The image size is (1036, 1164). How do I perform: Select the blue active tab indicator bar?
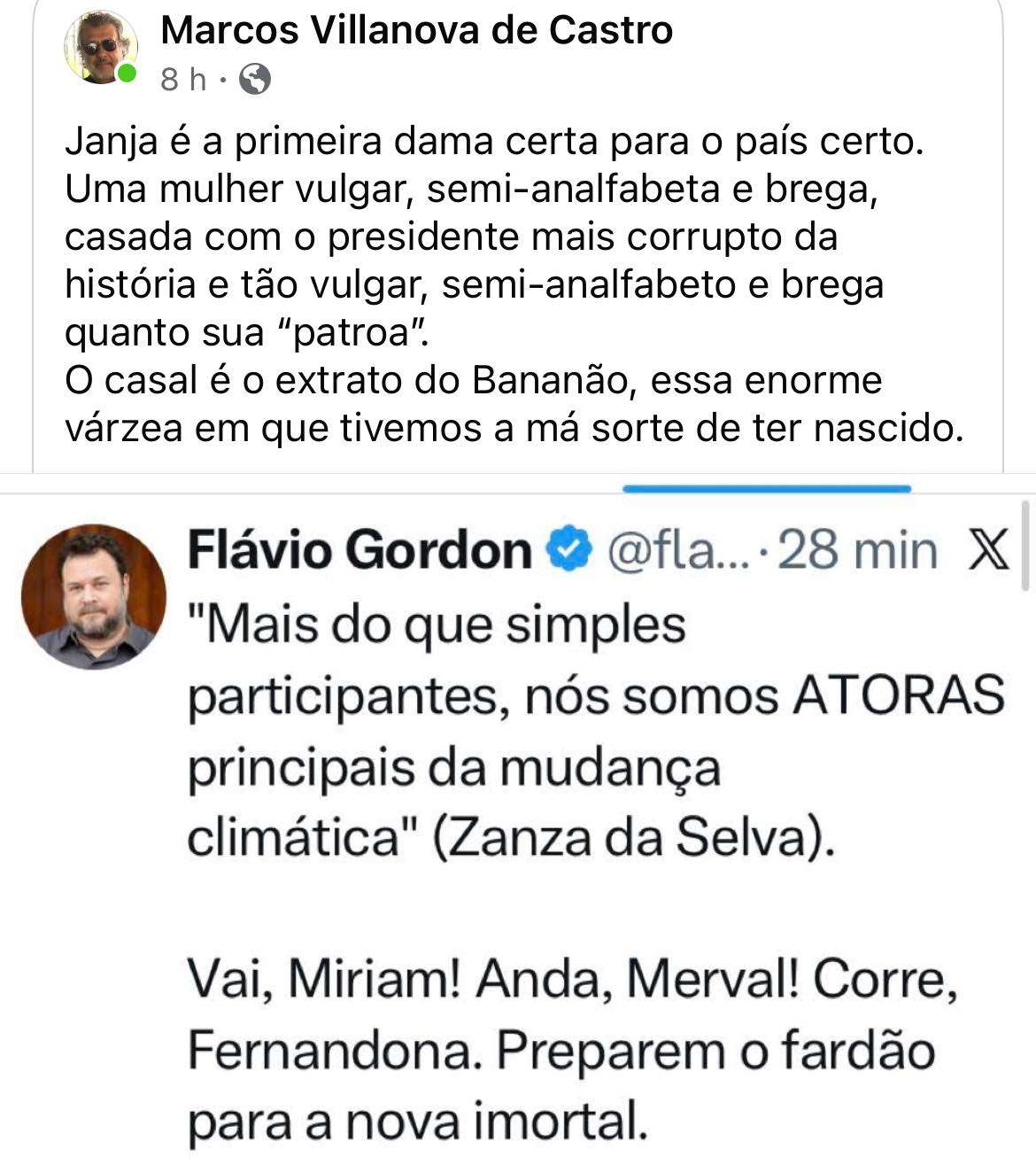(767, 488)
